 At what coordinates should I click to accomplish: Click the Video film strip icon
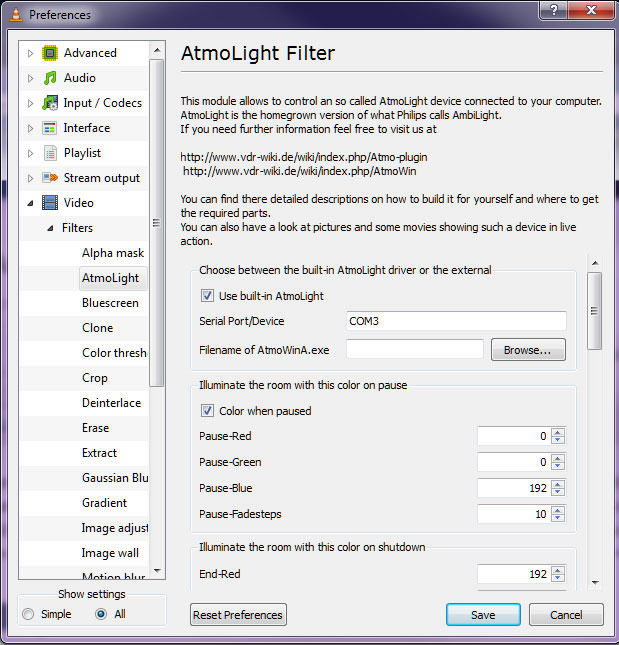coord(50,203)
